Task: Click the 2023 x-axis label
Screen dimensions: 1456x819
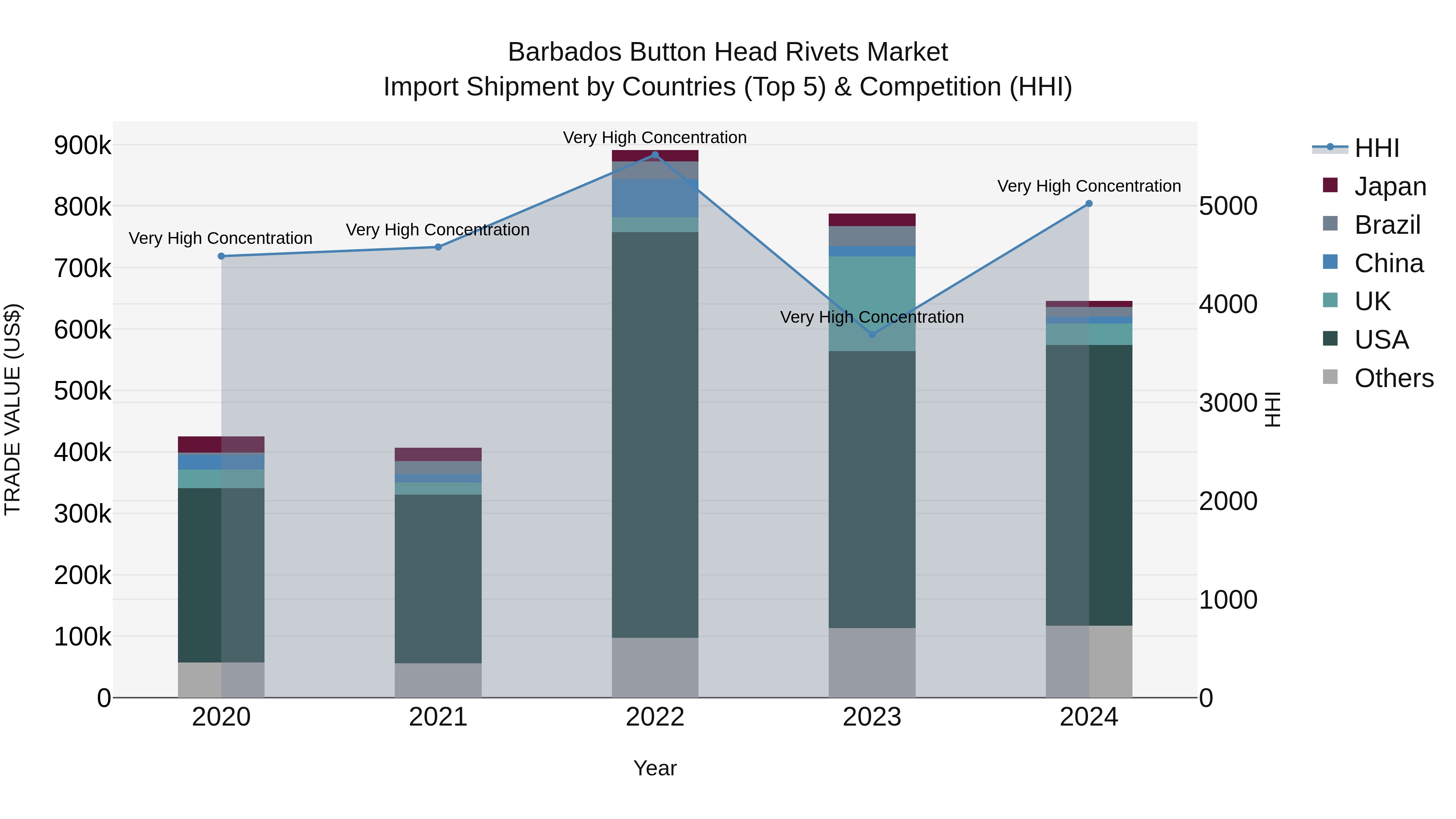Action: (x=872, y=717)
